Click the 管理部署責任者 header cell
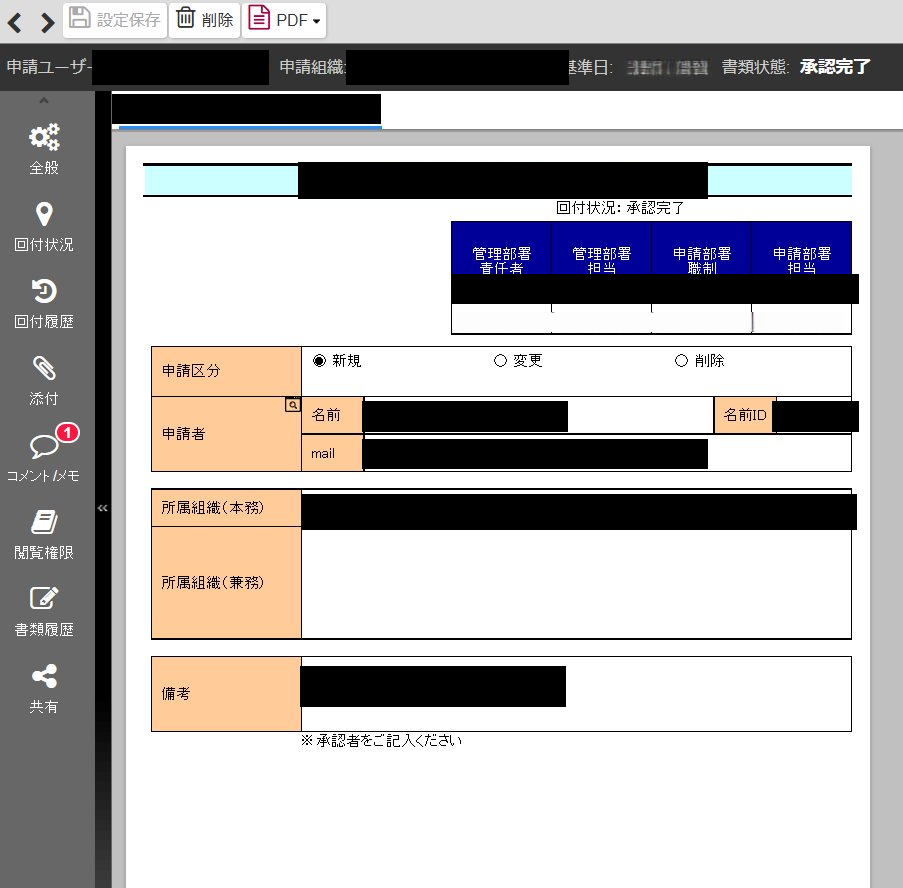 point(501,248)
